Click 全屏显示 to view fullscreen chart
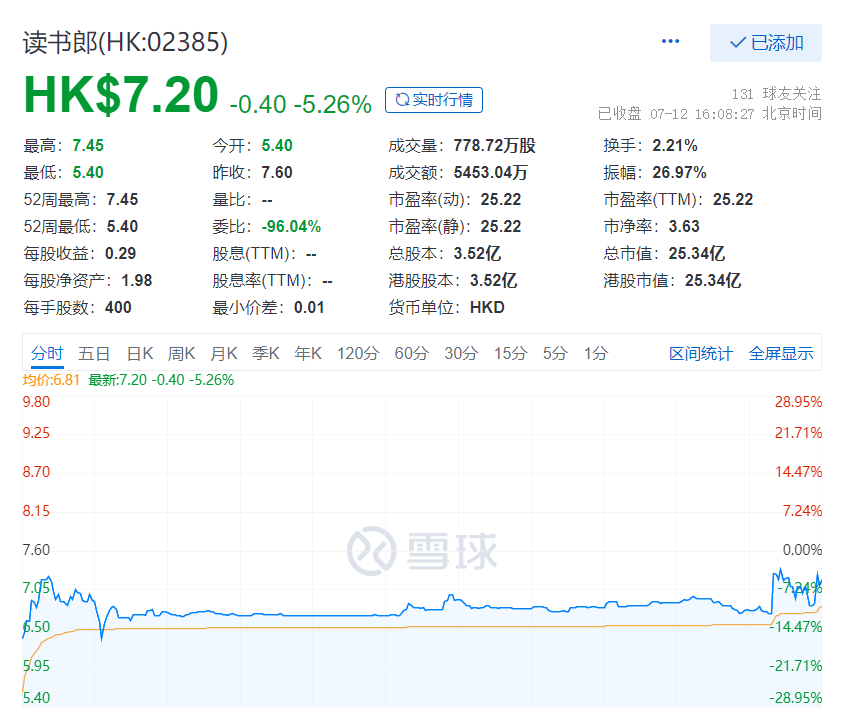This screenshot has width=867, height=709. [x=781, y=353]
